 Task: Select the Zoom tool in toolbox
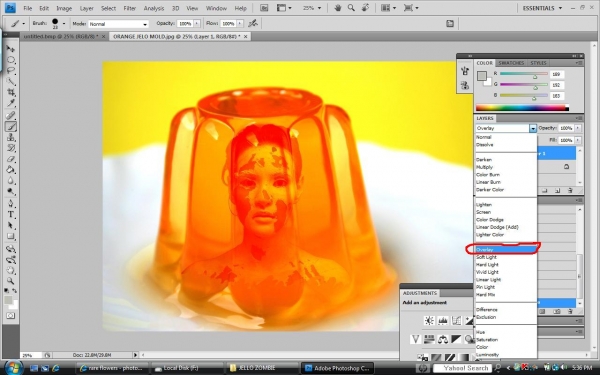(11, 281)
